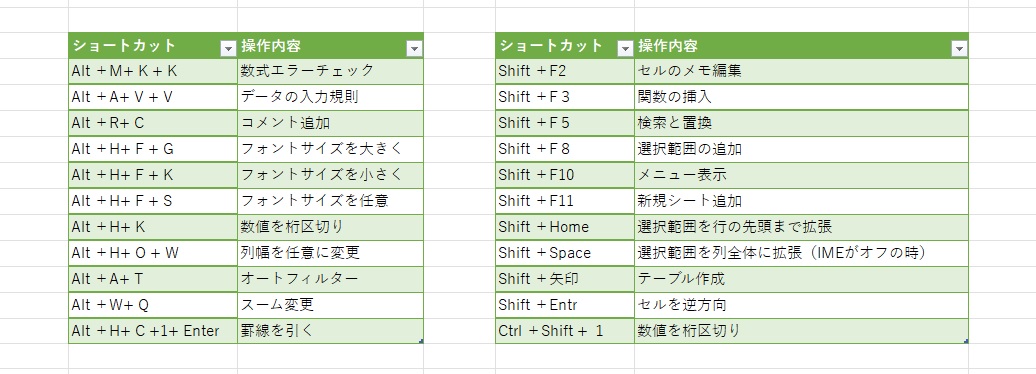Open the right table 操作内容 filter dropdown
1036x374 pixels.
point(959,48)
